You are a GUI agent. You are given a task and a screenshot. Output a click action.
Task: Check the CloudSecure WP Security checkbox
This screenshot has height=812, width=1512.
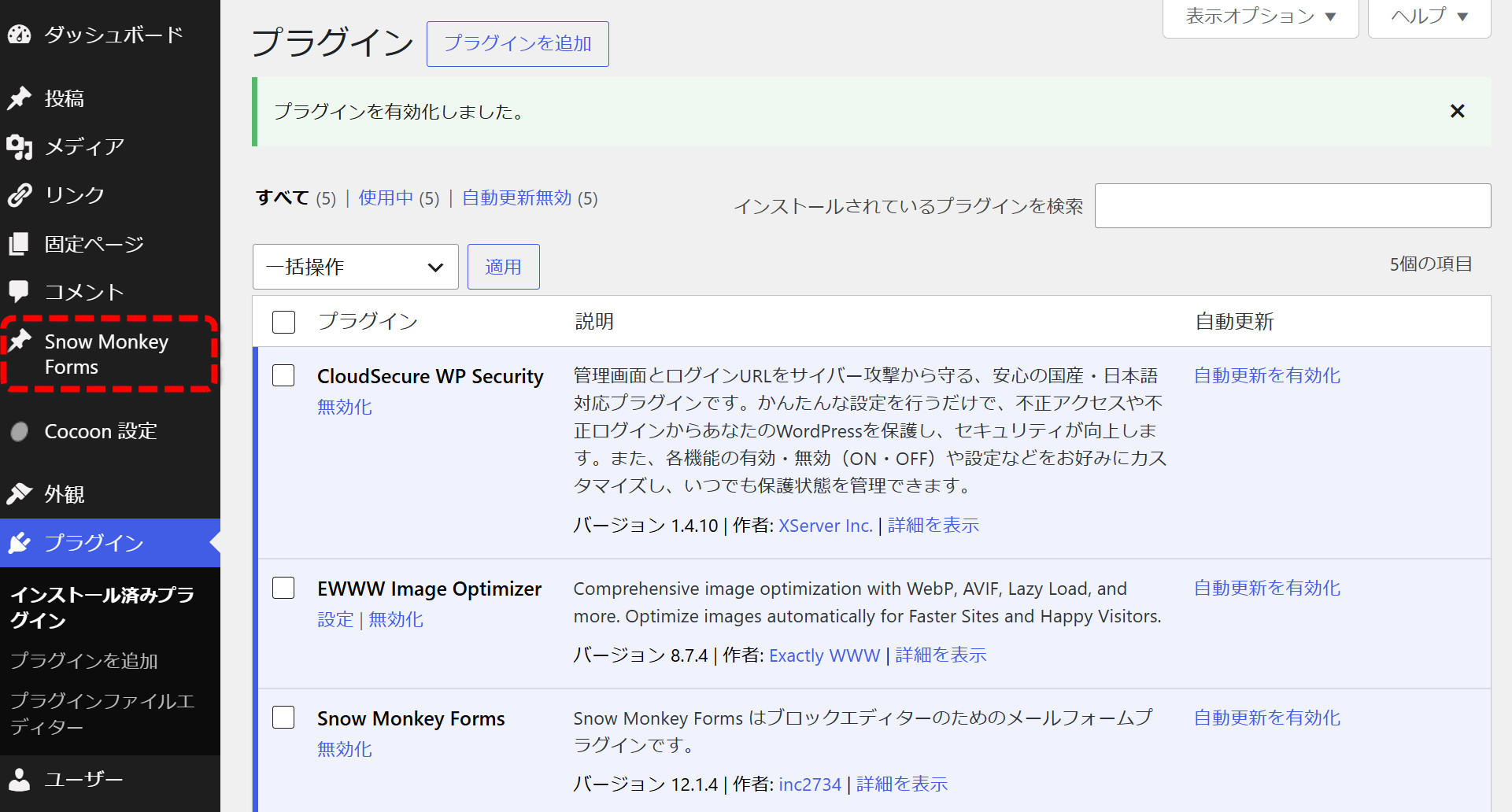[283, 375]
